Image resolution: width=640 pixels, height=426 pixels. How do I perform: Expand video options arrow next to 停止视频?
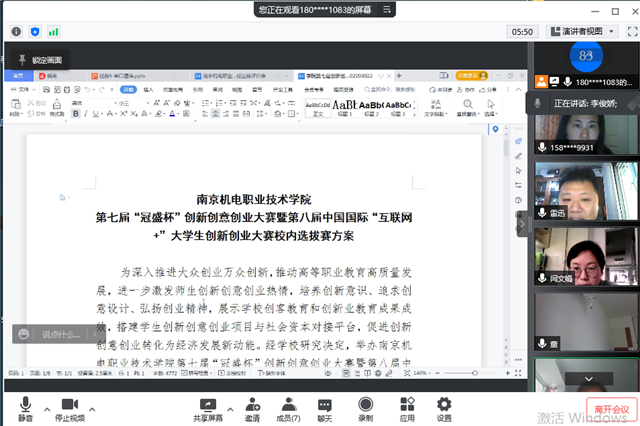tap(93, 400)
